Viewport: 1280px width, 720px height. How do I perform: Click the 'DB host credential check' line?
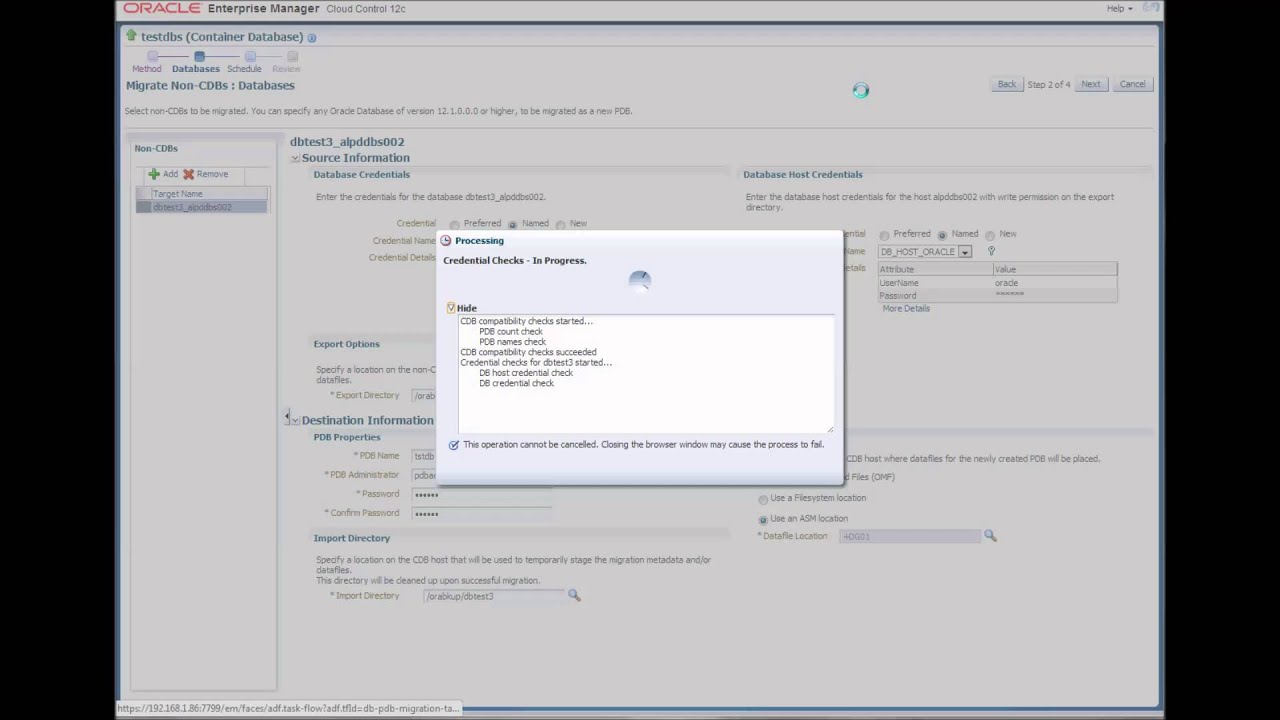click(x=526, y=373)
